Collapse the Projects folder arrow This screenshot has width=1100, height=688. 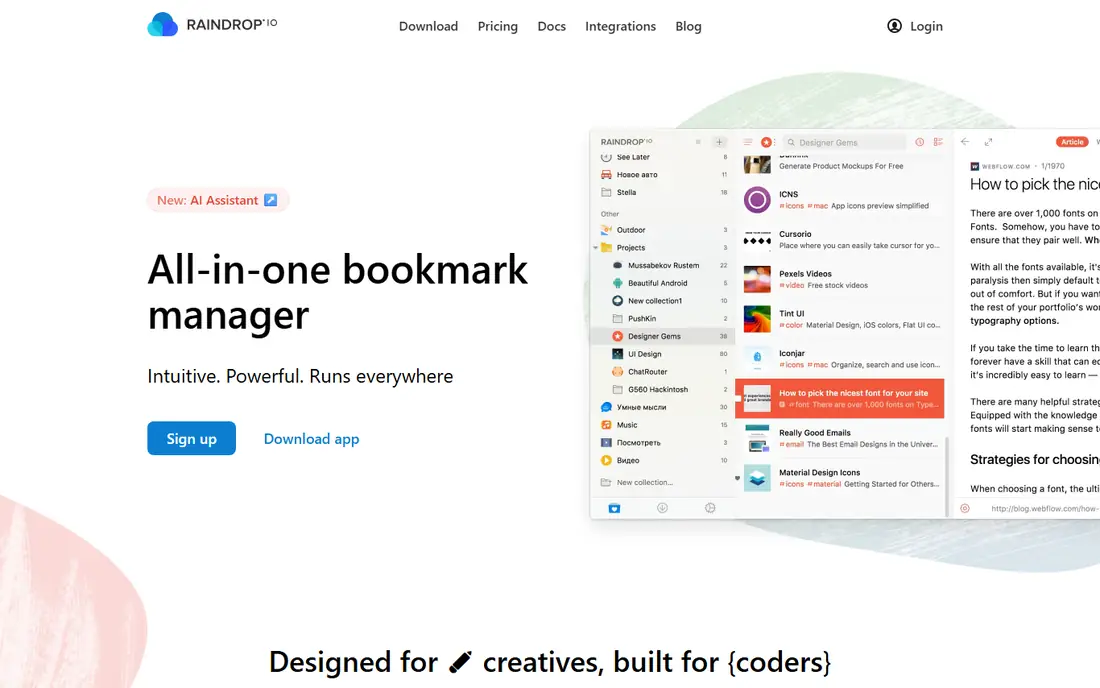(x=596, y=248)
